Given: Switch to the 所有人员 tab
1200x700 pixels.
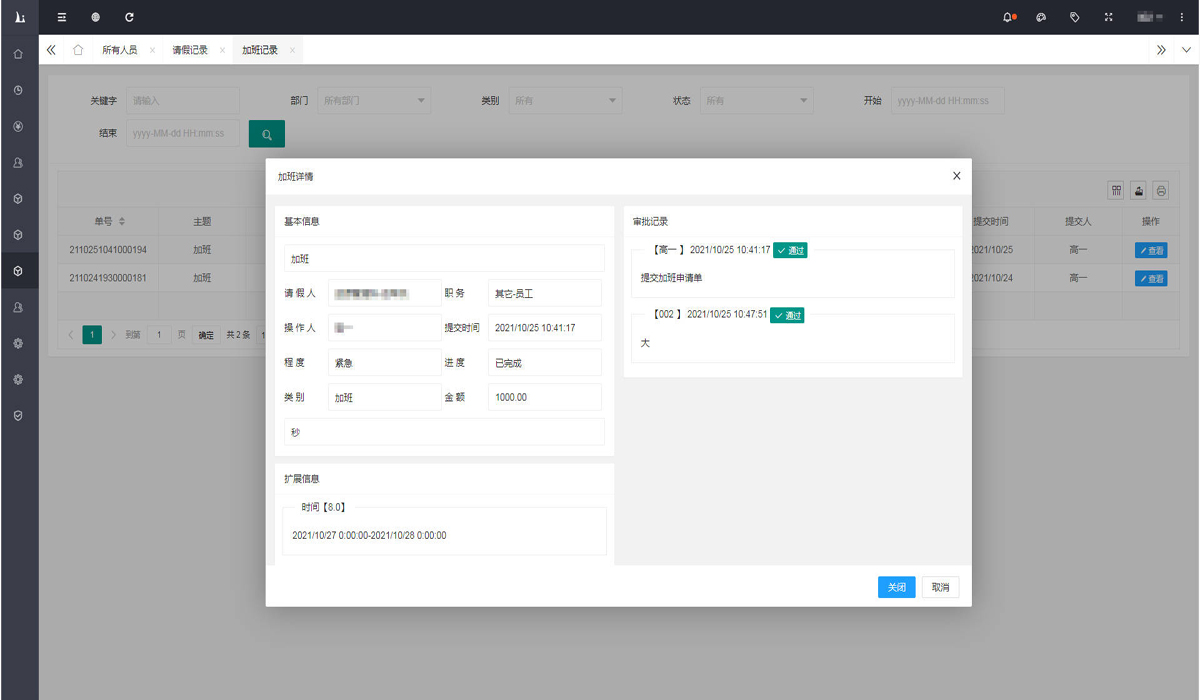Looking at the screenshot, I should [x=120, y=50].
